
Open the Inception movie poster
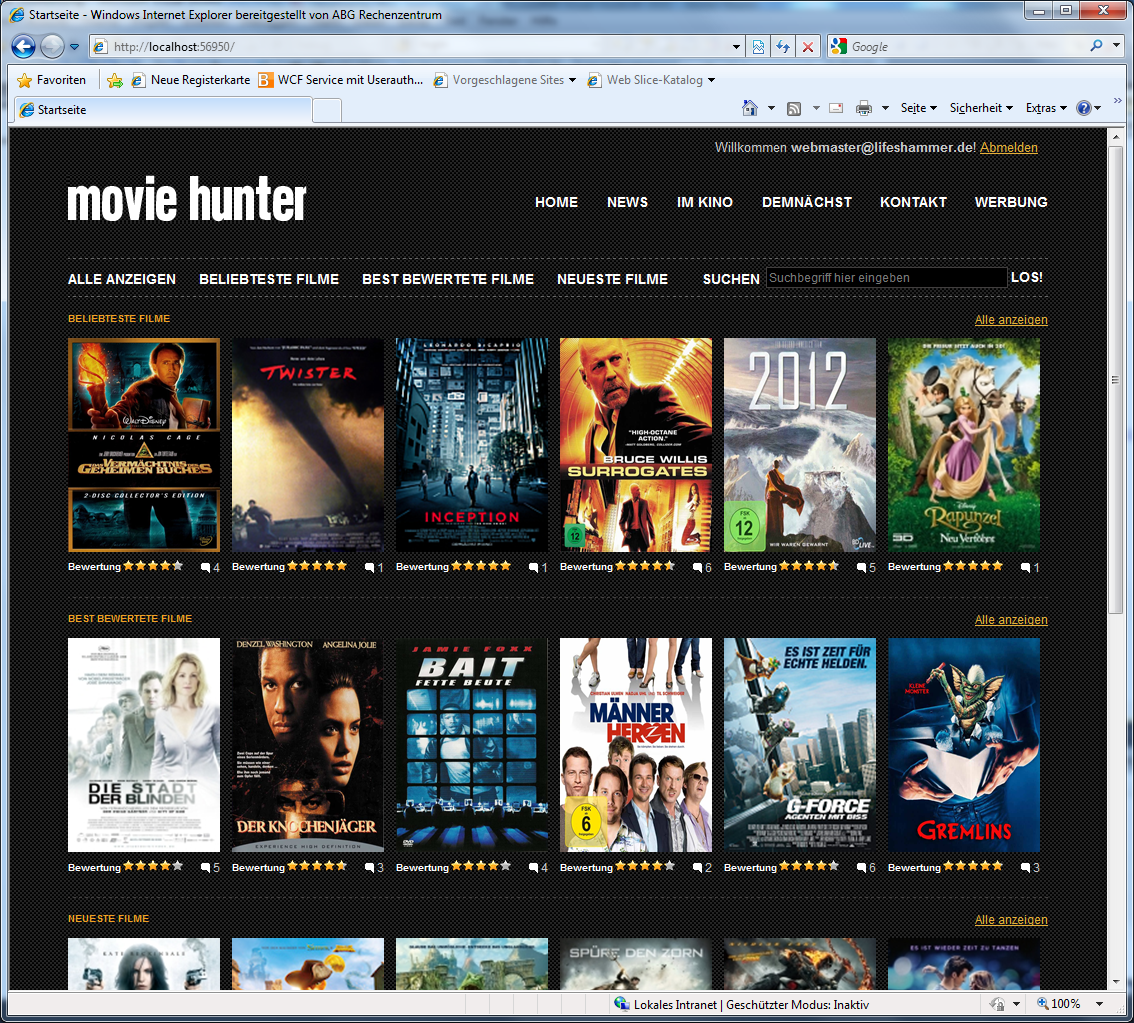[x=472, y=444]
